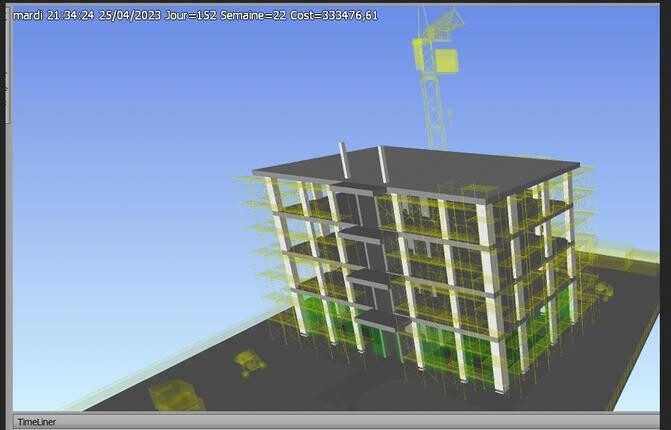Viewport: 671px width, 430px height.
Task: Click the Jour=152 overlay text
Action: tap(190, 15)
